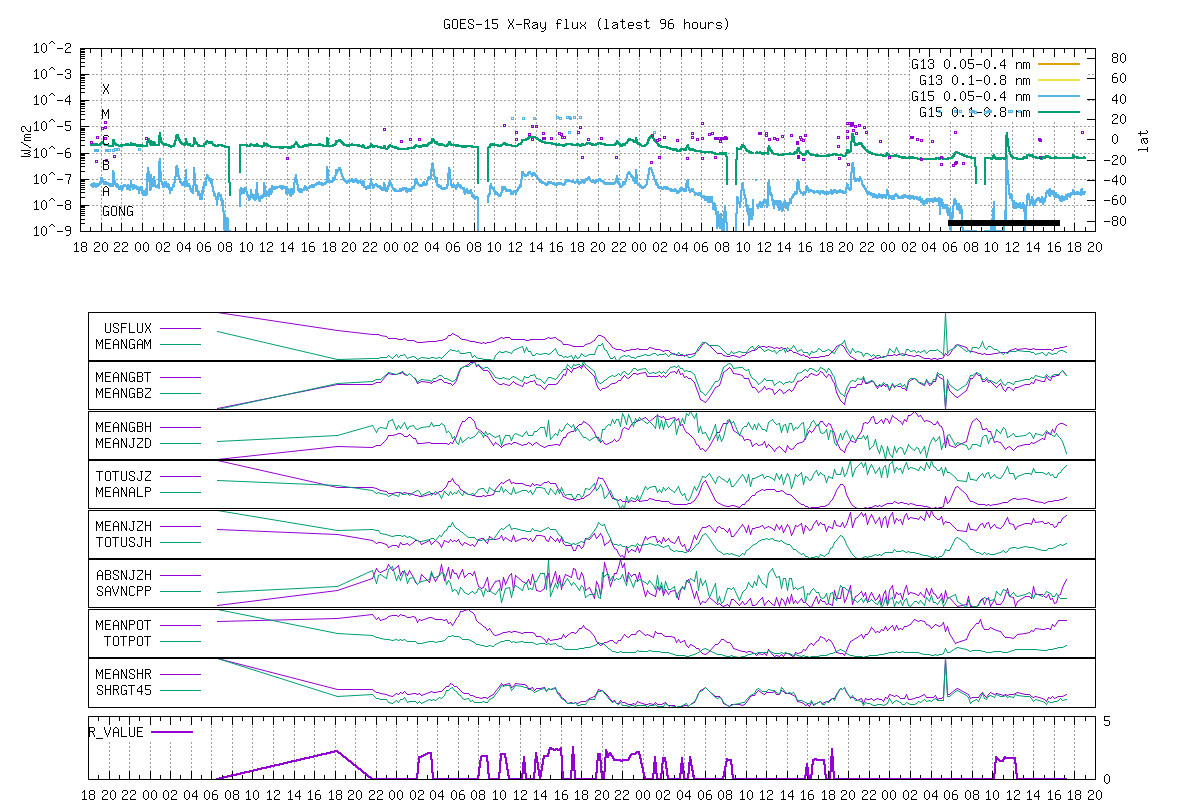The height and width of the screenshot is (800, 1200).
Task: Click the 10^-9 y-axis tick label
Action: click(x=51, y=230)
